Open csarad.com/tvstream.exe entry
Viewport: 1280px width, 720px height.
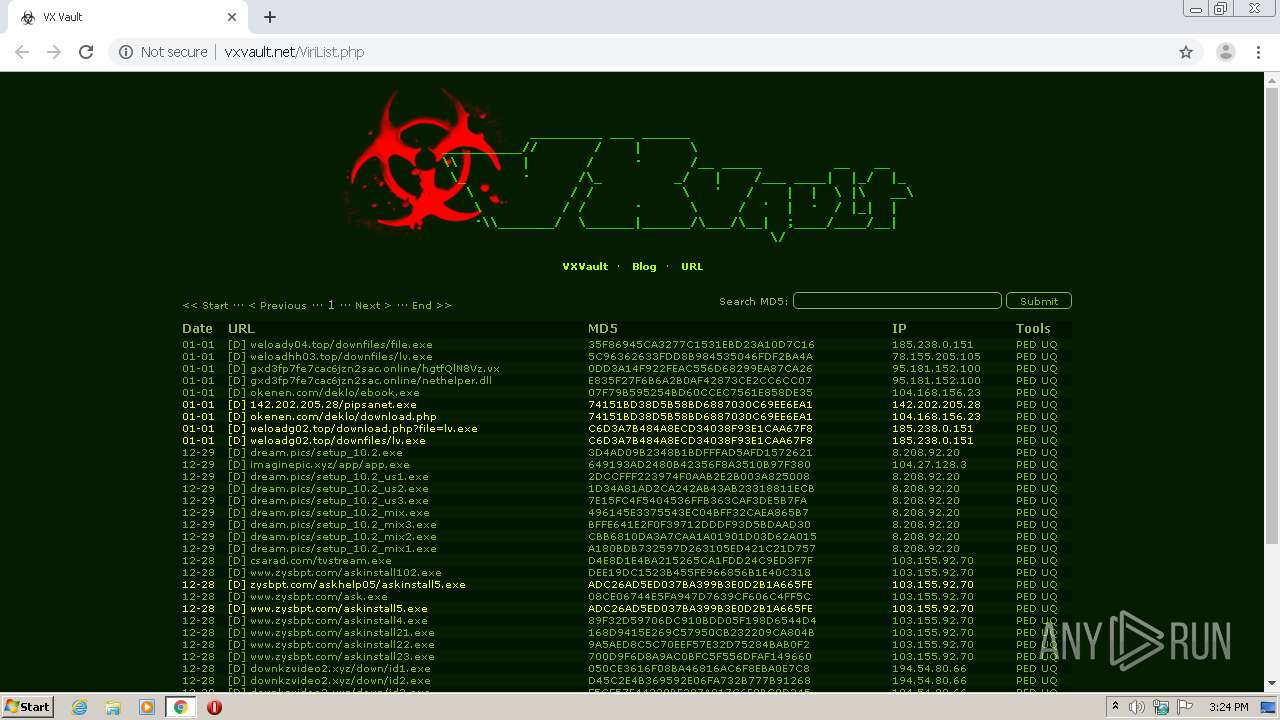pos(321,561)
